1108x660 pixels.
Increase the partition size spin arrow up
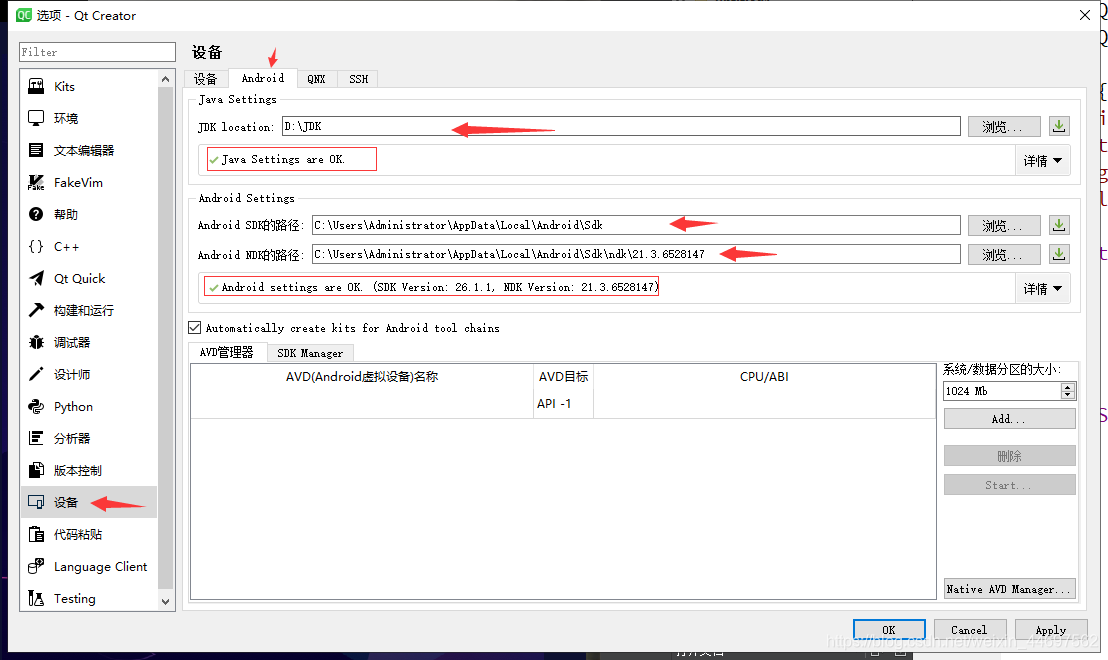(1068, 387)
